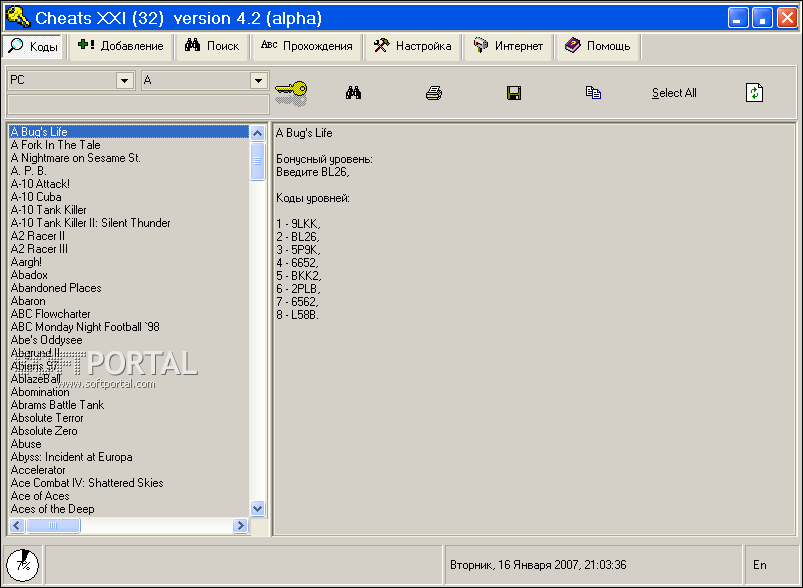Click the Бонусный уровень: heading in cheat text
This screenshot has width=803, height=588.
(x=324, y=159)
